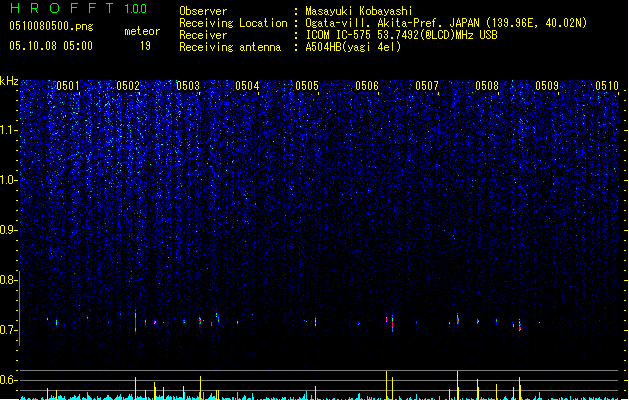Click the timestamp 05.10.08 05:00

coord(51,46)
